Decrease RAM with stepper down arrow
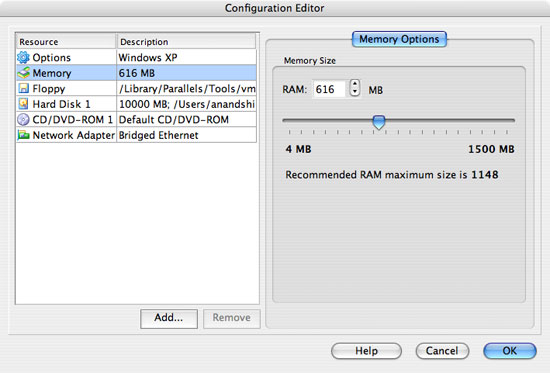 coord(355,92)
